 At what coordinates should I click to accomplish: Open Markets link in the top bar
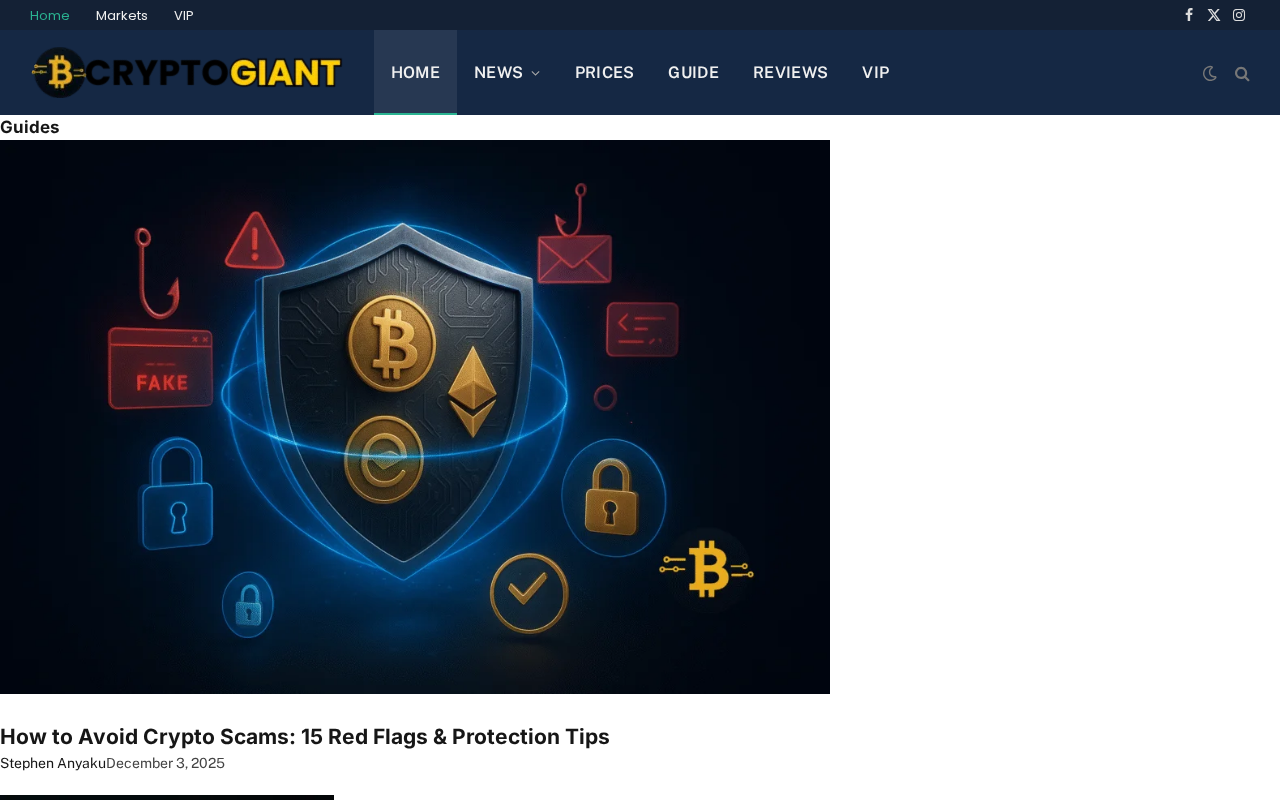pos(122,15)
